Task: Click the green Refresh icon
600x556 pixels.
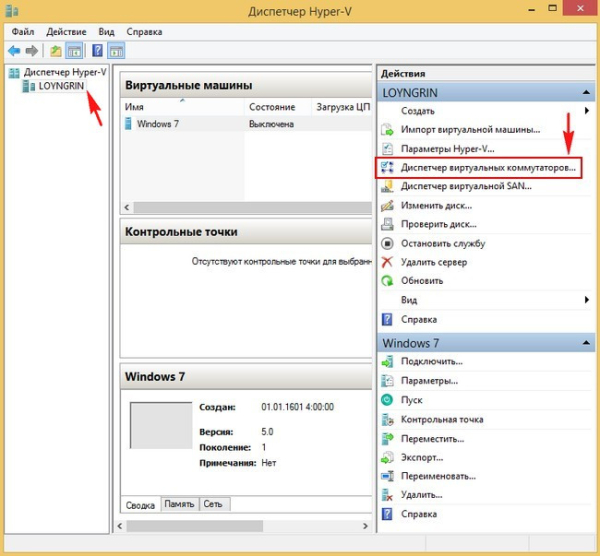Action: pos(388,281)
